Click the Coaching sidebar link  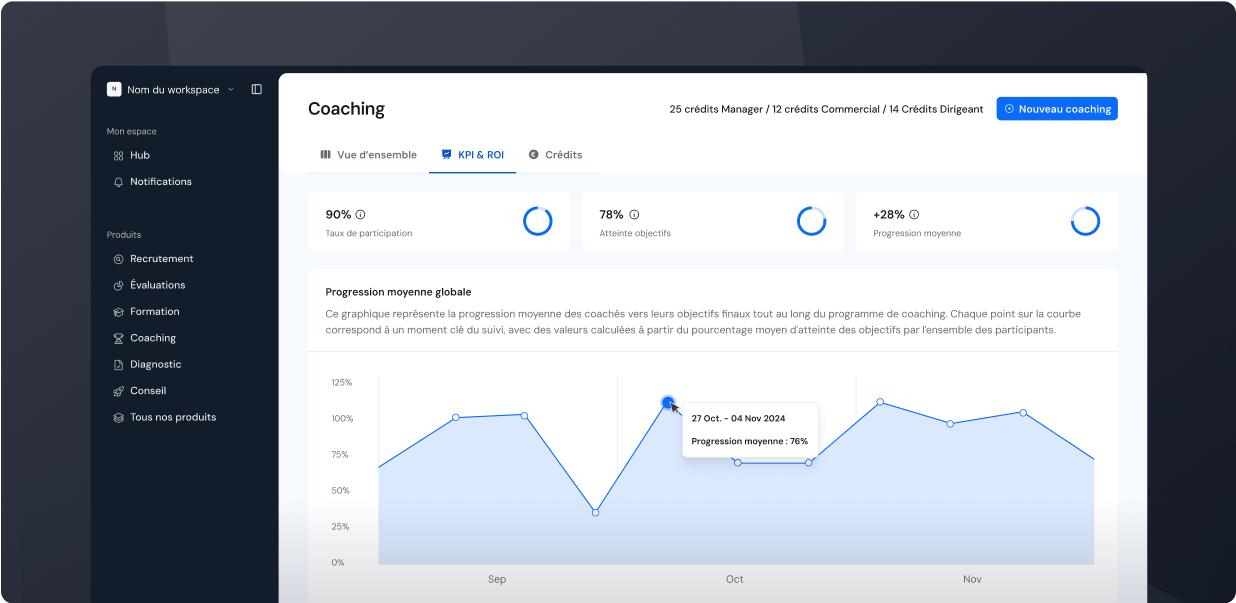point(152,338)
